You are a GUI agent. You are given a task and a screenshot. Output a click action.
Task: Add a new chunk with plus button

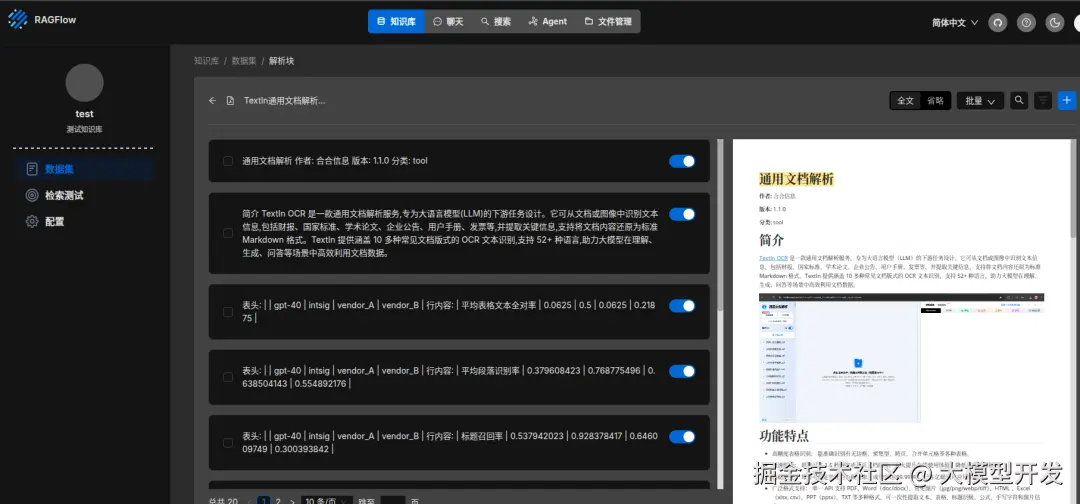(x=1067, y=101)
